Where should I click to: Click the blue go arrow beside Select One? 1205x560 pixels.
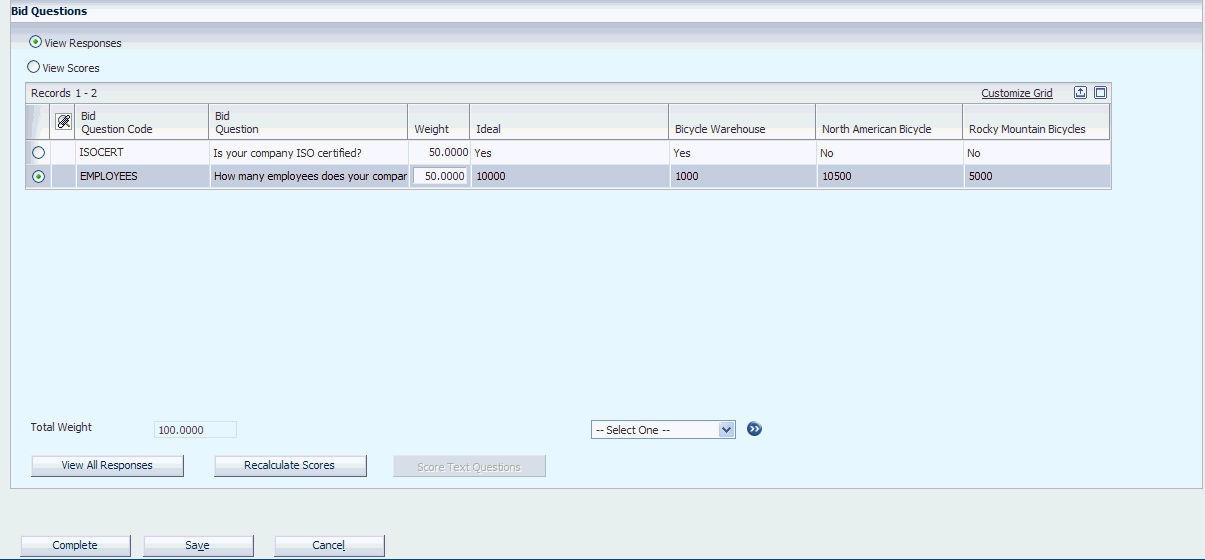[755, 429]
